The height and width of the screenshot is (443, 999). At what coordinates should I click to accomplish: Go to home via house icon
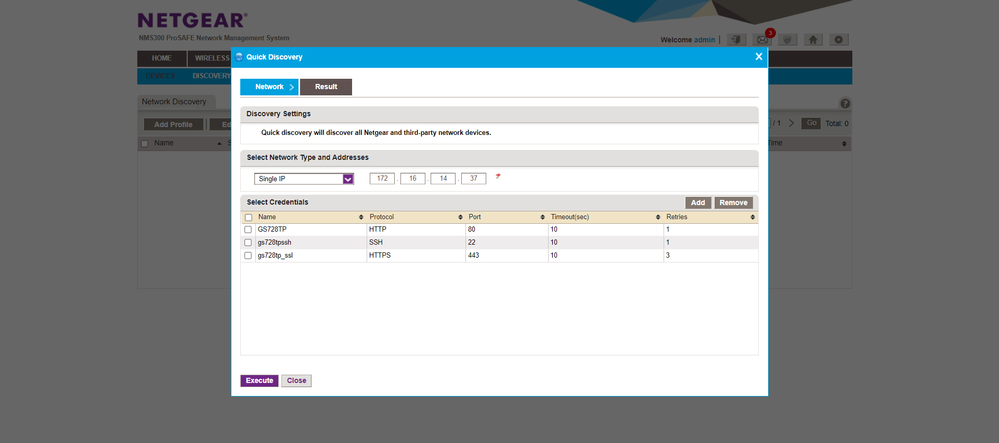click(x=814, y=40)
